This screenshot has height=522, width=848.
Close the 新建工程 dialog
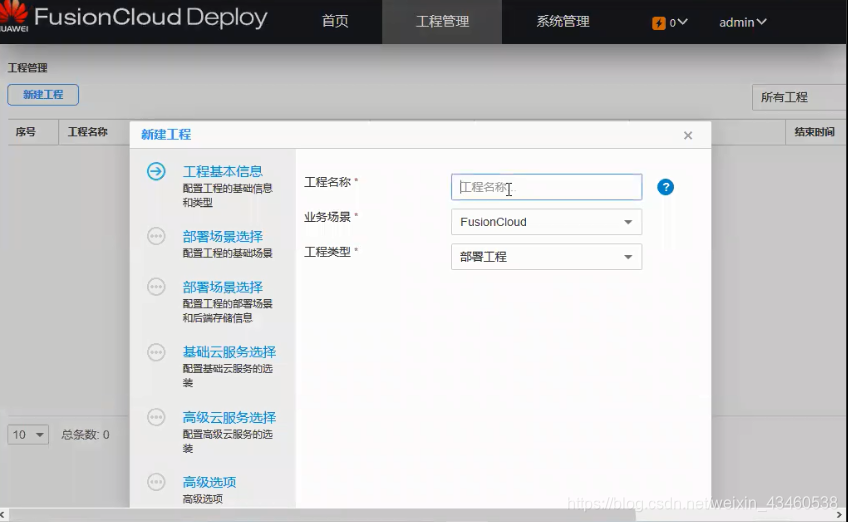(x=688, y=135)
